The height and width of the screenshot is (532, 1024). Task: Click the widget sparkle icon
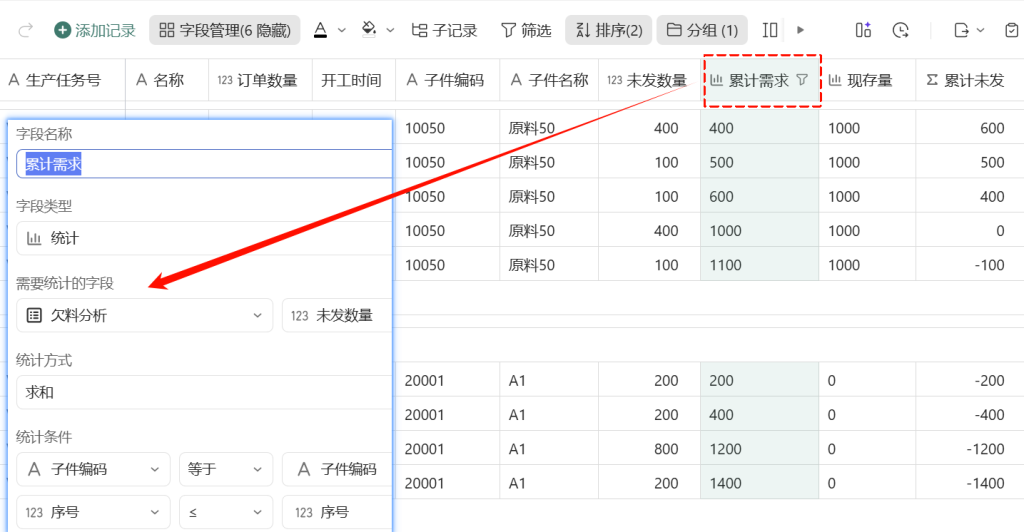tap(863, 30)
